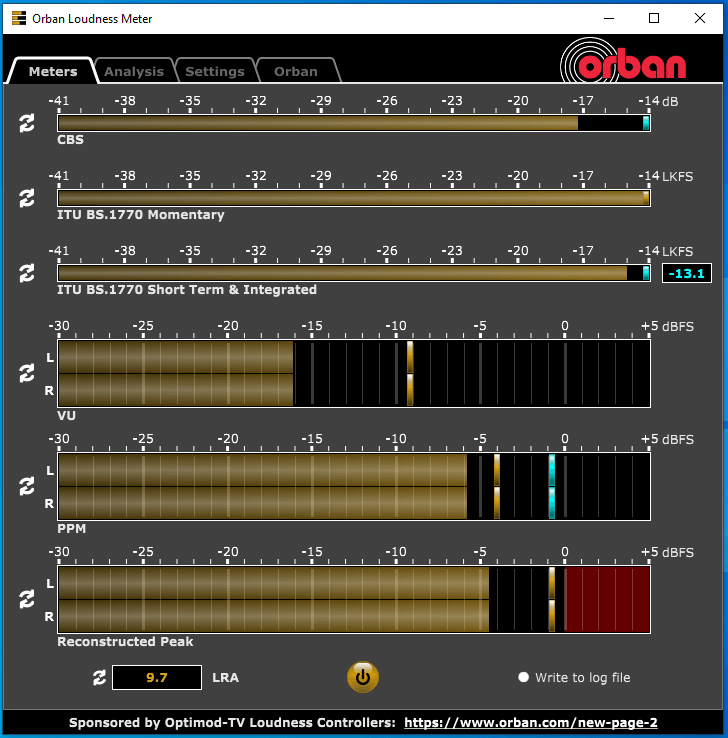Click 'ITU BS.1770 Short Term & Integrated' label
728x738 pixels.
tap(187, 289)
